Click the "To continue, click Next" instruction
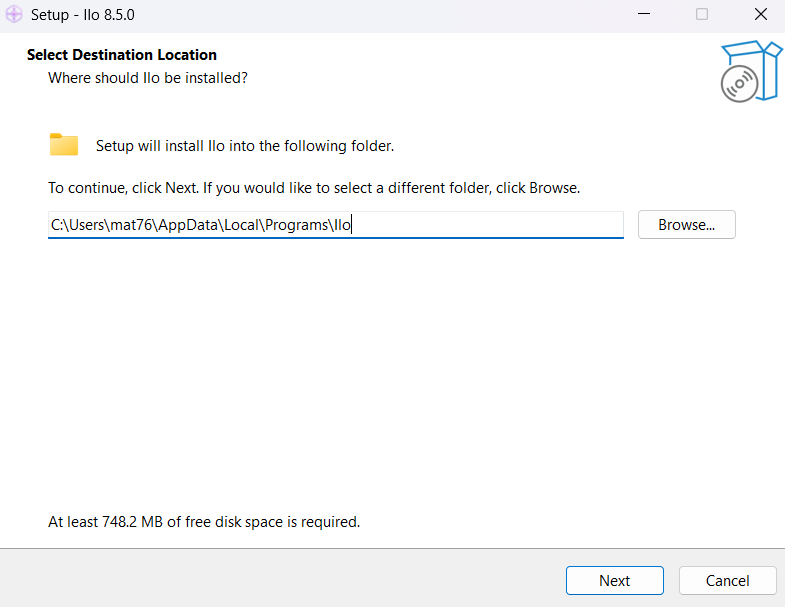 pyautogui.click(x=314, y=188)
